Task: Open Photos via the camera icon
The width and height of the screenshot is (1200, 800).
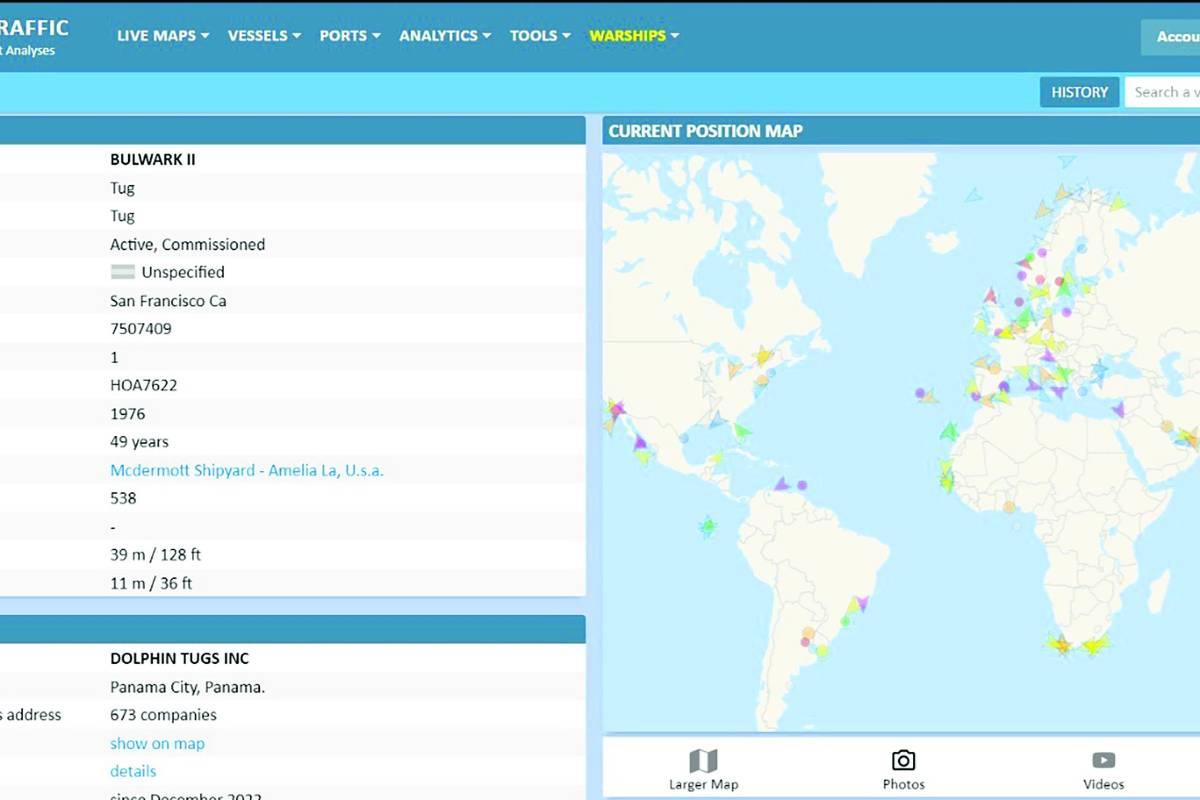Action: (x=903, y=761)
